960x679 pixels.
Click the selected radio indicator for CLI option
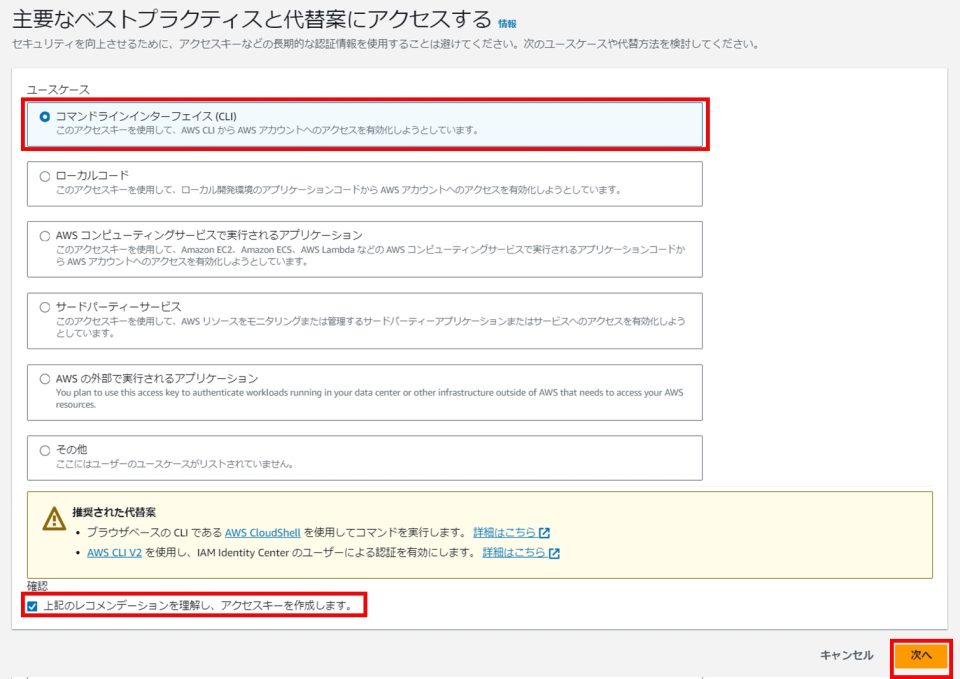coord(42,119)
